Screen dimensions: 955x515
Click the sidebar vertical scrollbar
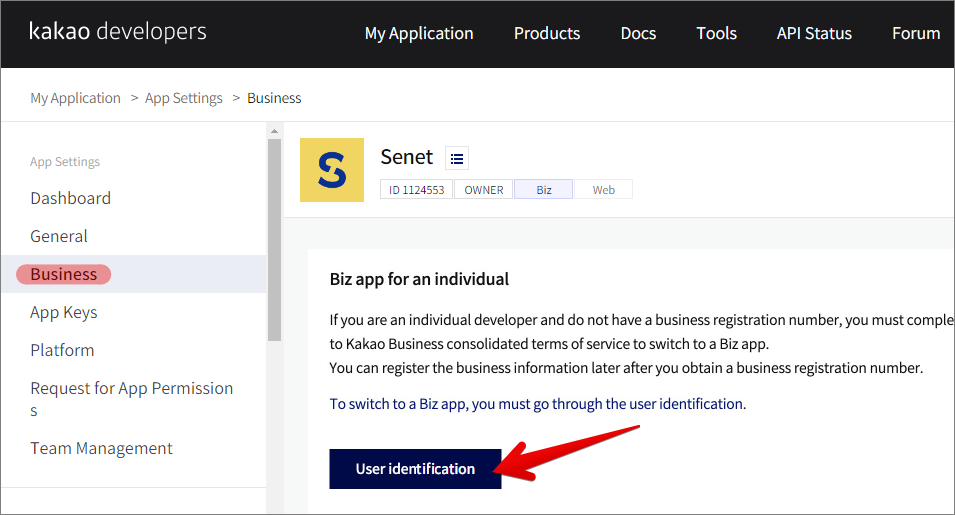pyautogui.click(x=274, y=240)
